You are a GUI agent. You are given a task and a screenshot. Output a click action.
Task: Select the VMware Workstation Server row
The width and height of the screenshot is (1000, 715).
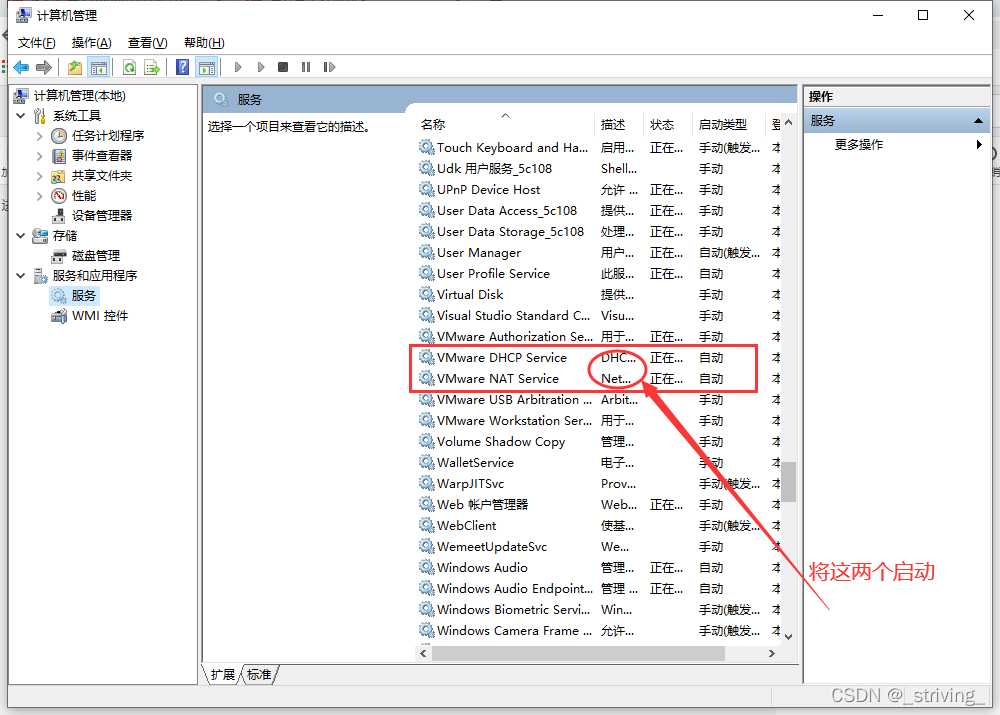click(x=599, y=421)
